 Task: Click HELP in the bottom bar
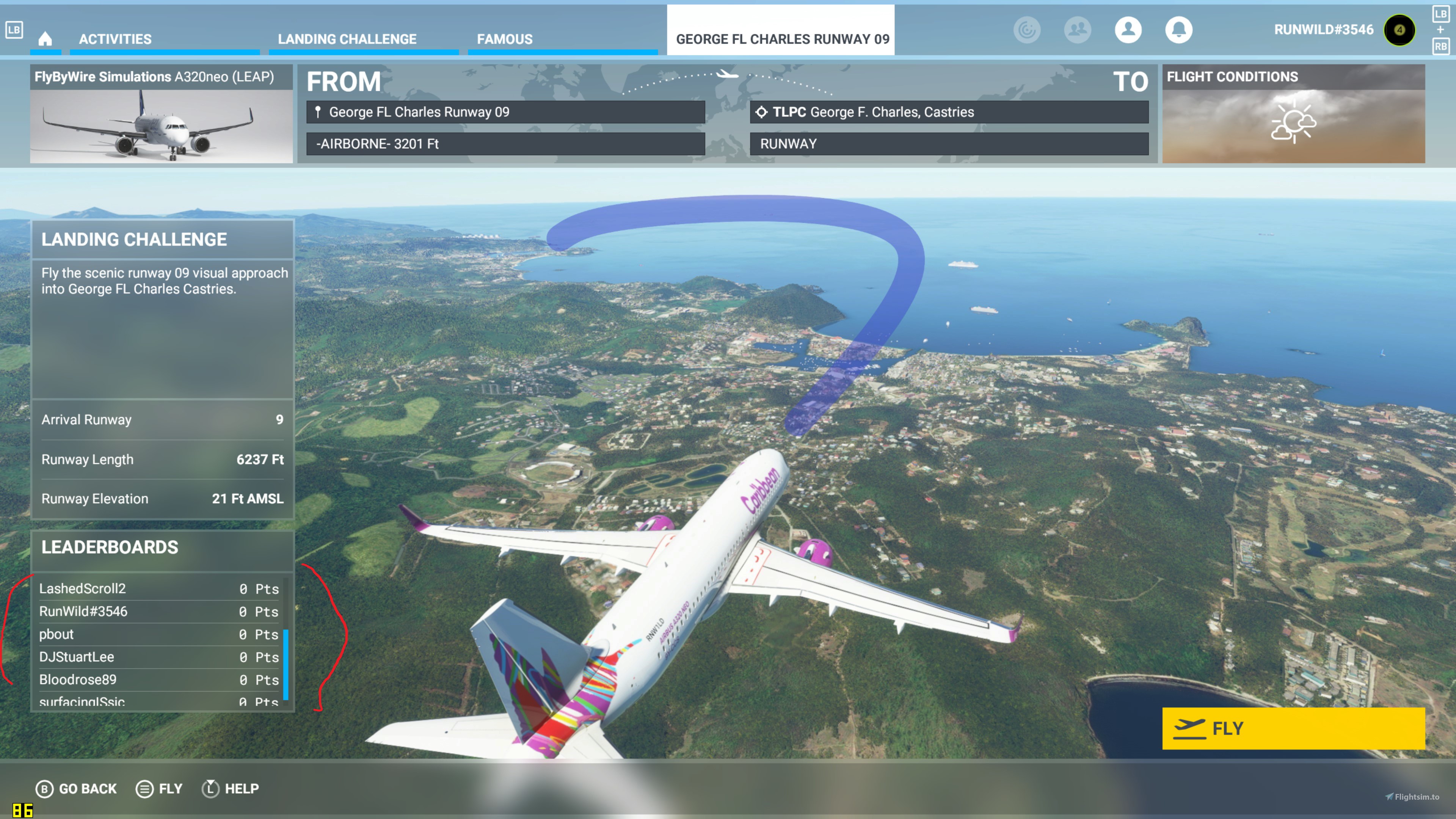click(242, 789)
